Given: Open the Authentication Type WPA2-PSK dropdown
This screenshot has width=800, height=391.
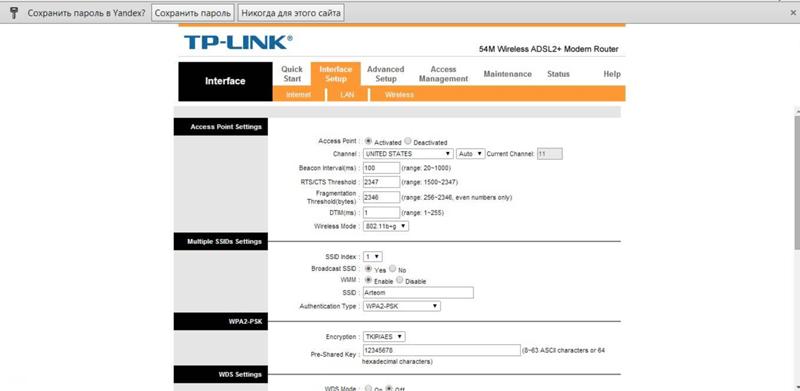Looking at the screenshot, I should (x=402, y=306).
